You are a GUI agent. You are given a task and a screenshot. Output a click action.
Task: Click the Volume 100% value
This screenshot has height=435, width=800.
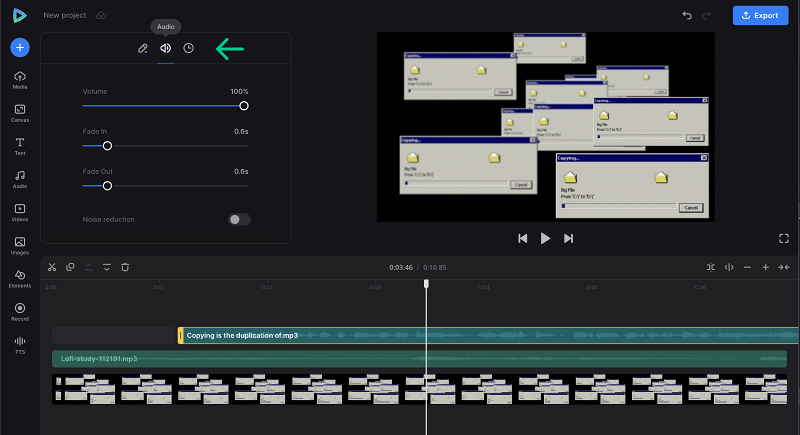pyautogui.click(x=239, y=92)
